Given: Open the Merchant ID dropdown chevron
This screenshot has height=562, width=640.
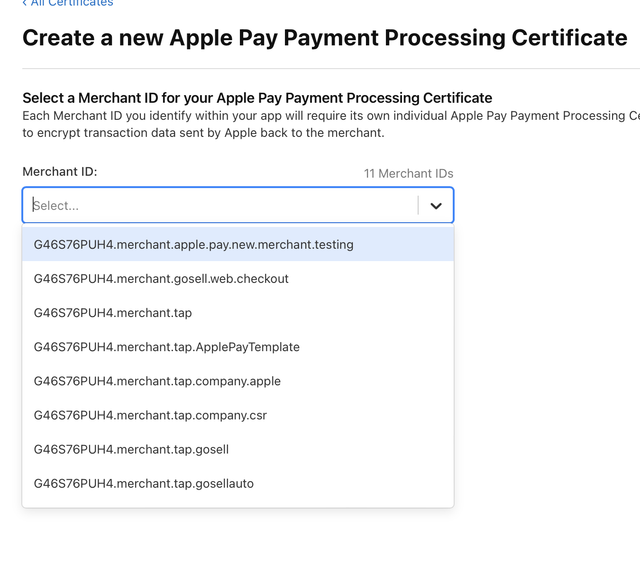Looking at the screenshot, I should point(436,206).
